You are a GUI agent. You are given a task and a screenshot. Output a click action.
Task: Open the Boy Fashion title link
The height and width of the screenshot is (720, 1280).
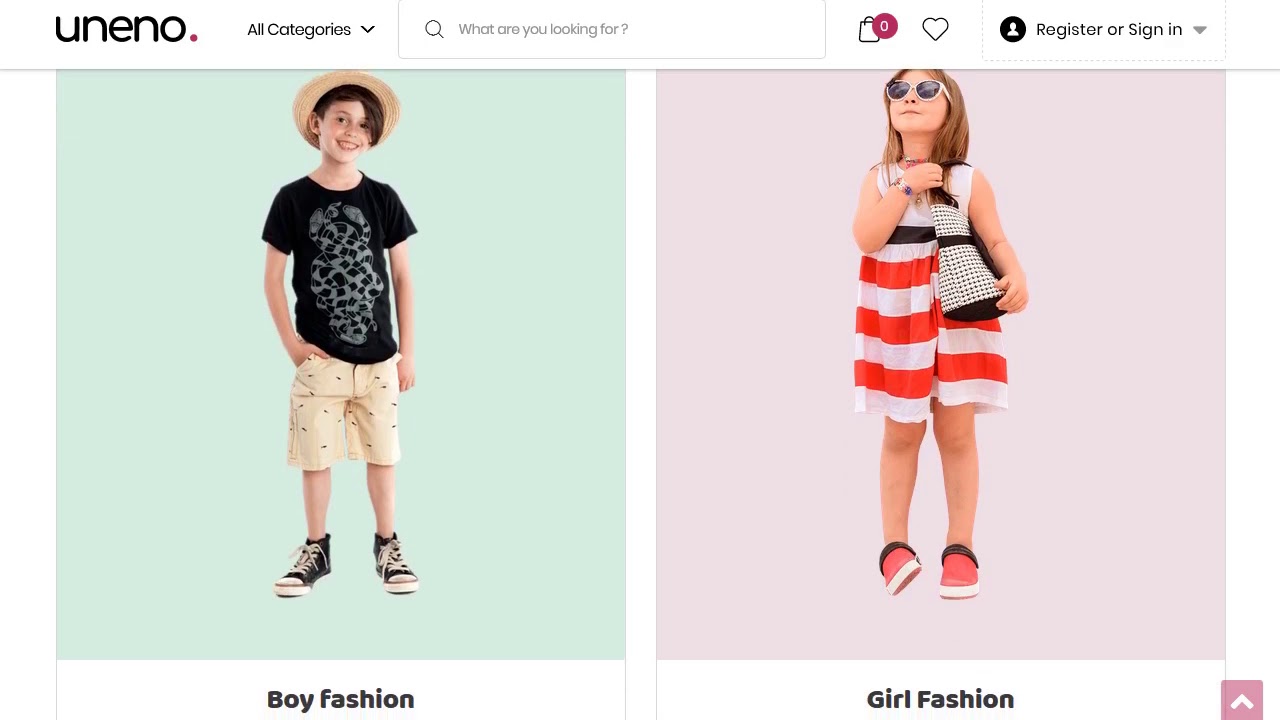click(340, 699)
